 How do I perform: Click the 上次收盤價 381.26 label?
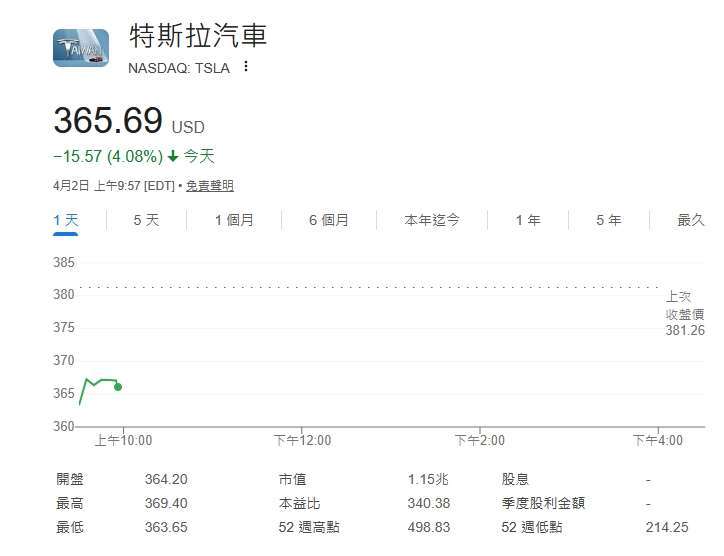pyautogui.click(x=685, y=313)
